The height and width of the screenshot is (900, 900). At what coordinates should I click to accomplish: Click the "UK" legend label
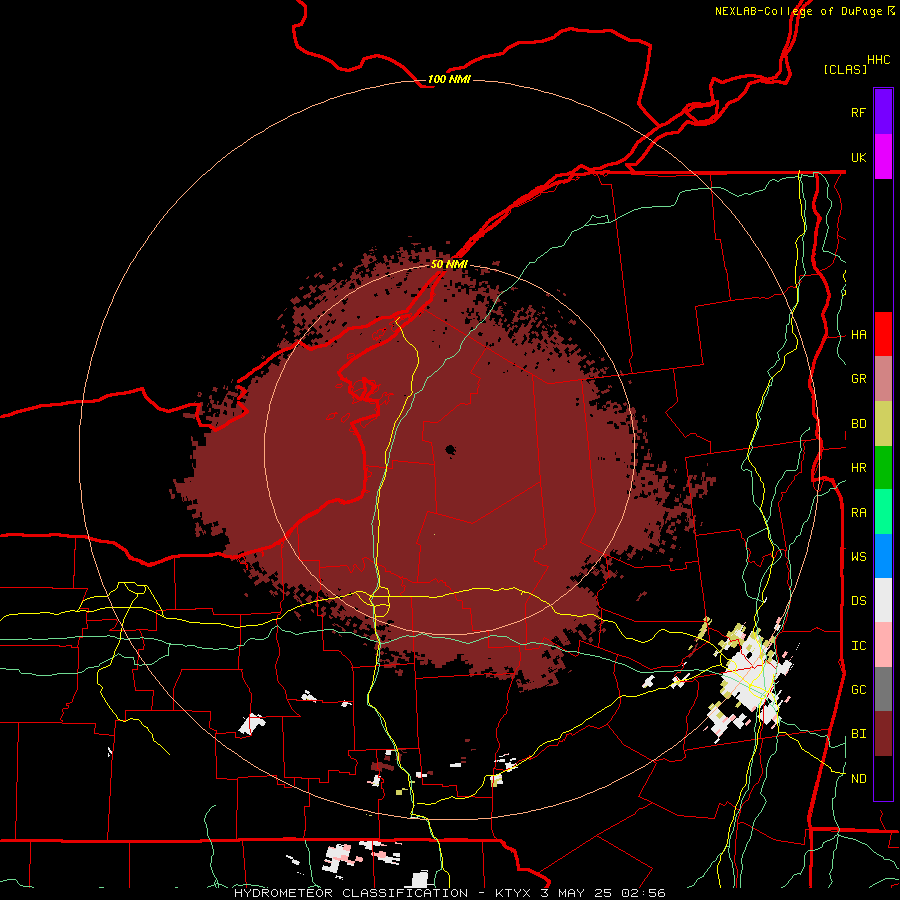[858, 157]
